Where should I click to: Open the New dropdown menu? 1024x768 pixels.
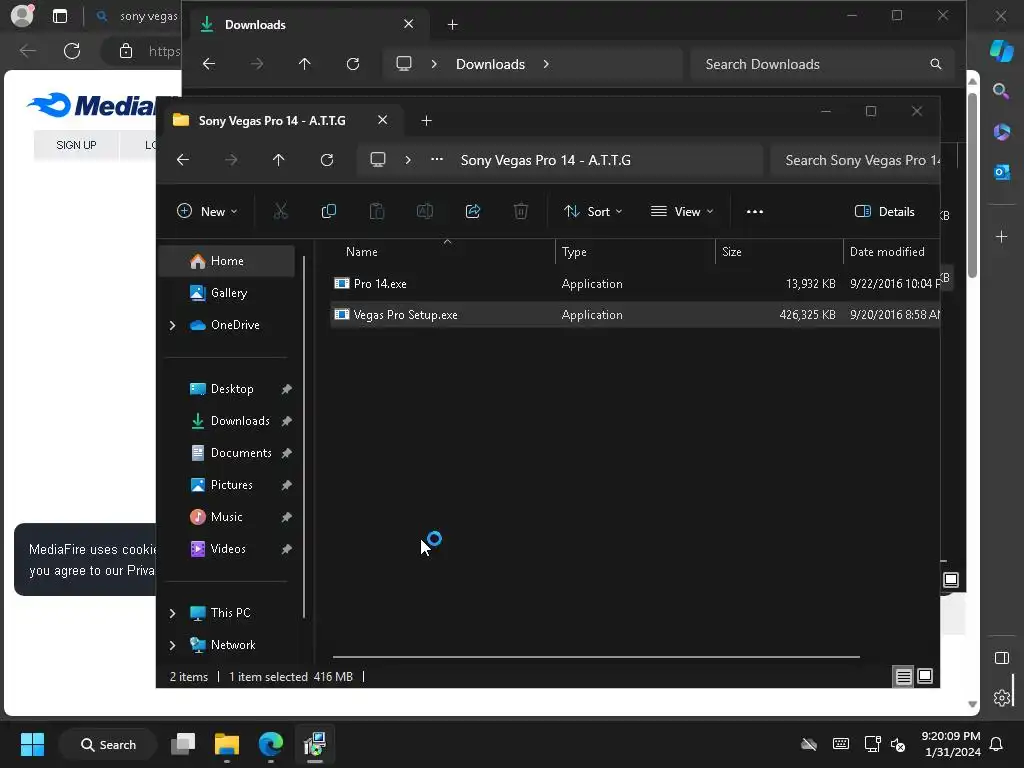(x=207, y=212)
